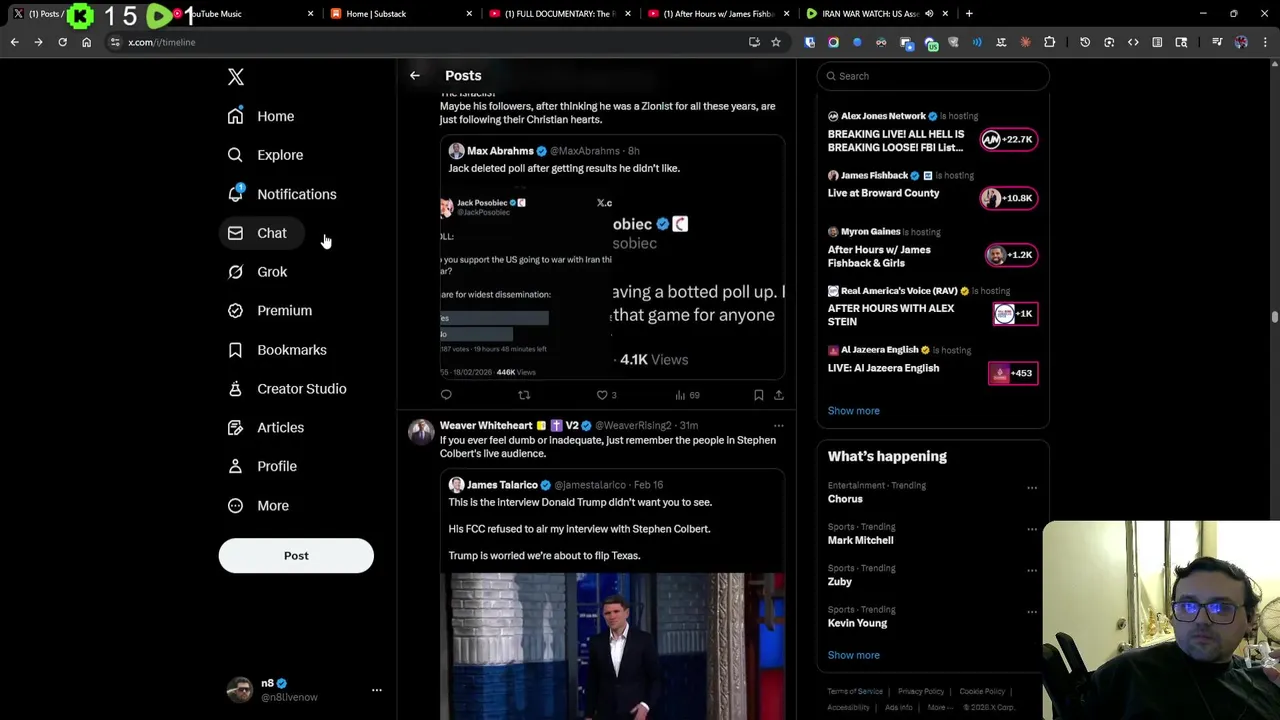1280x720 pixels.
Task: Open Accessibility footer link
Action: click(x=848, y=708)
